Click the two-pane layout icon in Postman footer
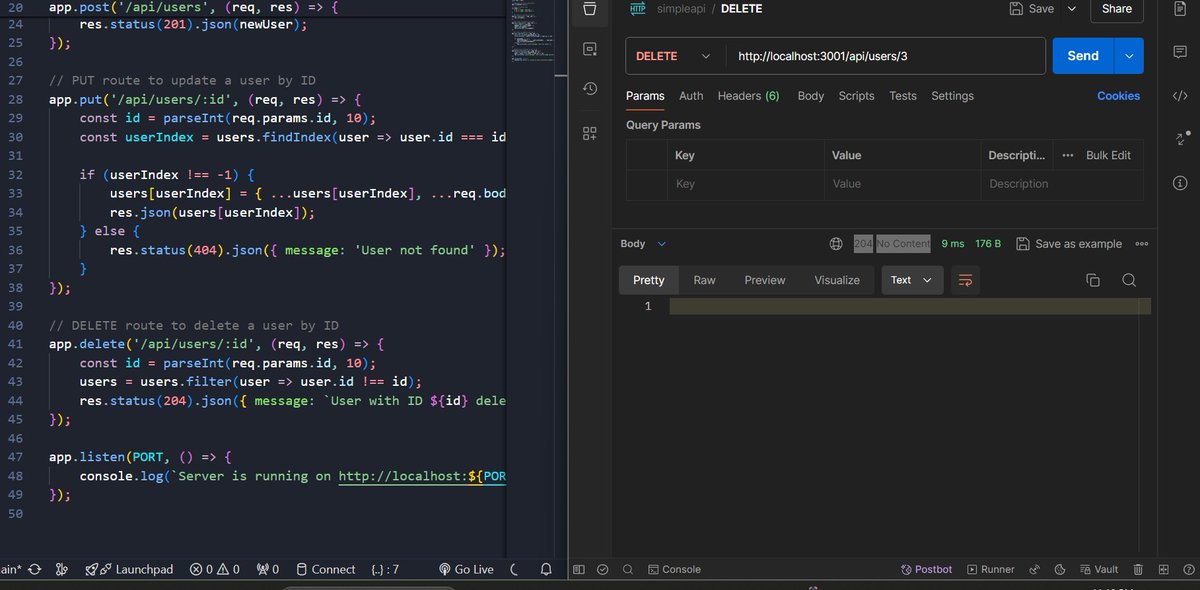The height and width of the screenshot is (590, 1200). point(1163,569)
